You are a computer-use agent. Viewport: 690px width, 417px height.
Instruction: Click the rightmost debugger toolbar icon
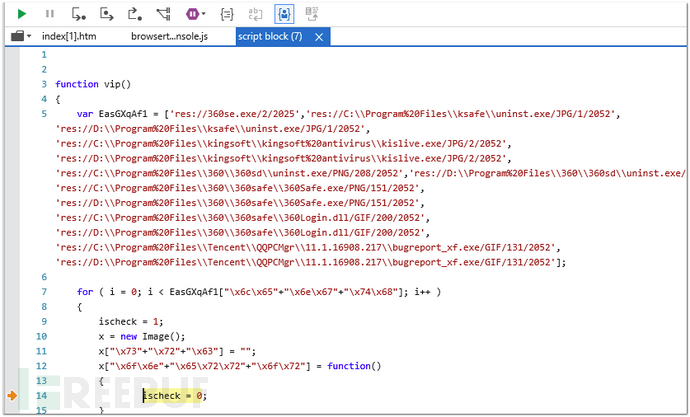point(312,14)
